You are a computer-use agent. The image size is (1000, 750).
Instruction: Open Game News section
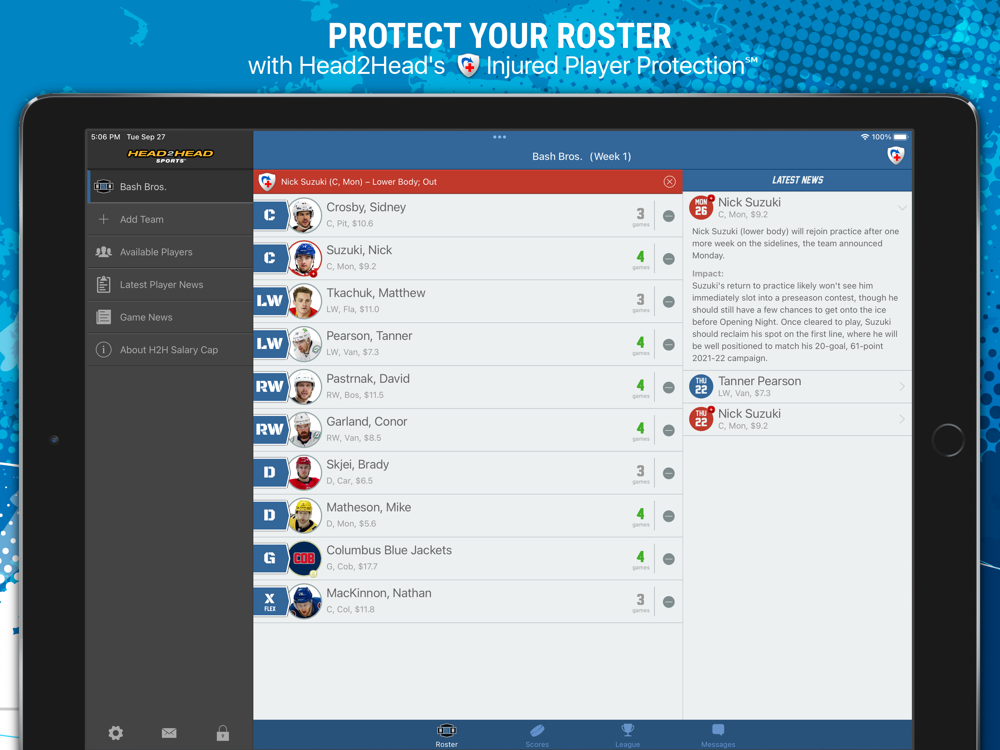click(x=170, y=317)
